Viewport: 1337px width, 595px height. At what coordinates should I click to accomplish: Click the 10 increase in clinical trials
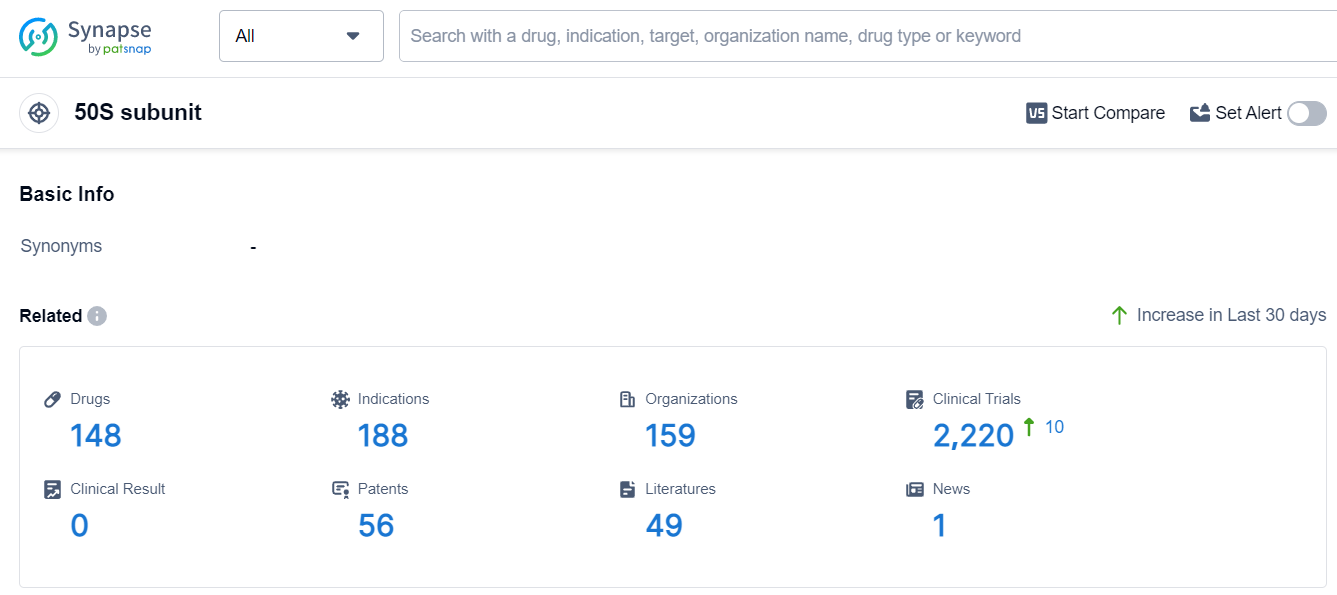tap(1054, 427)
